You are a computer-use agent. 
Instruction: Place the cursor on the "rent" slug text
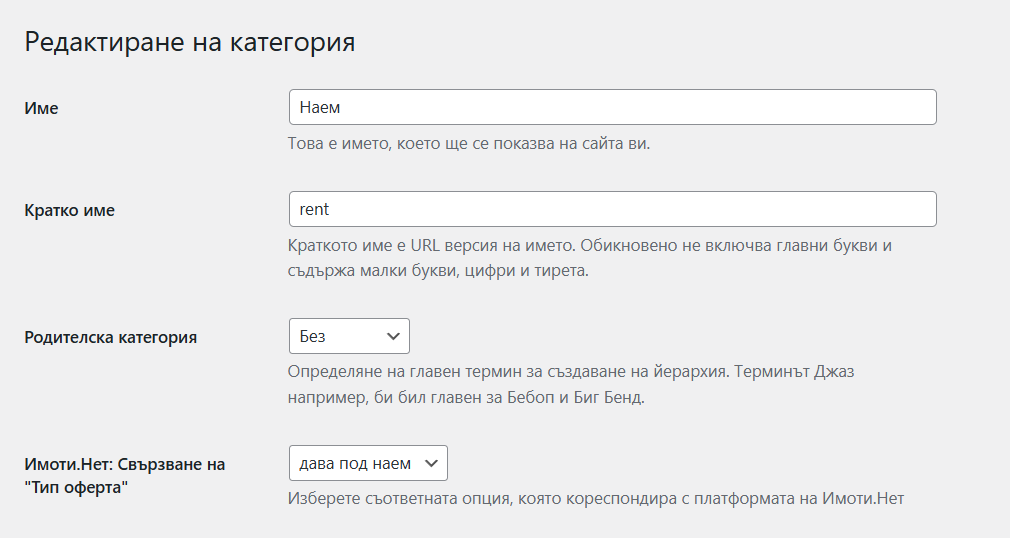(314, 210)
